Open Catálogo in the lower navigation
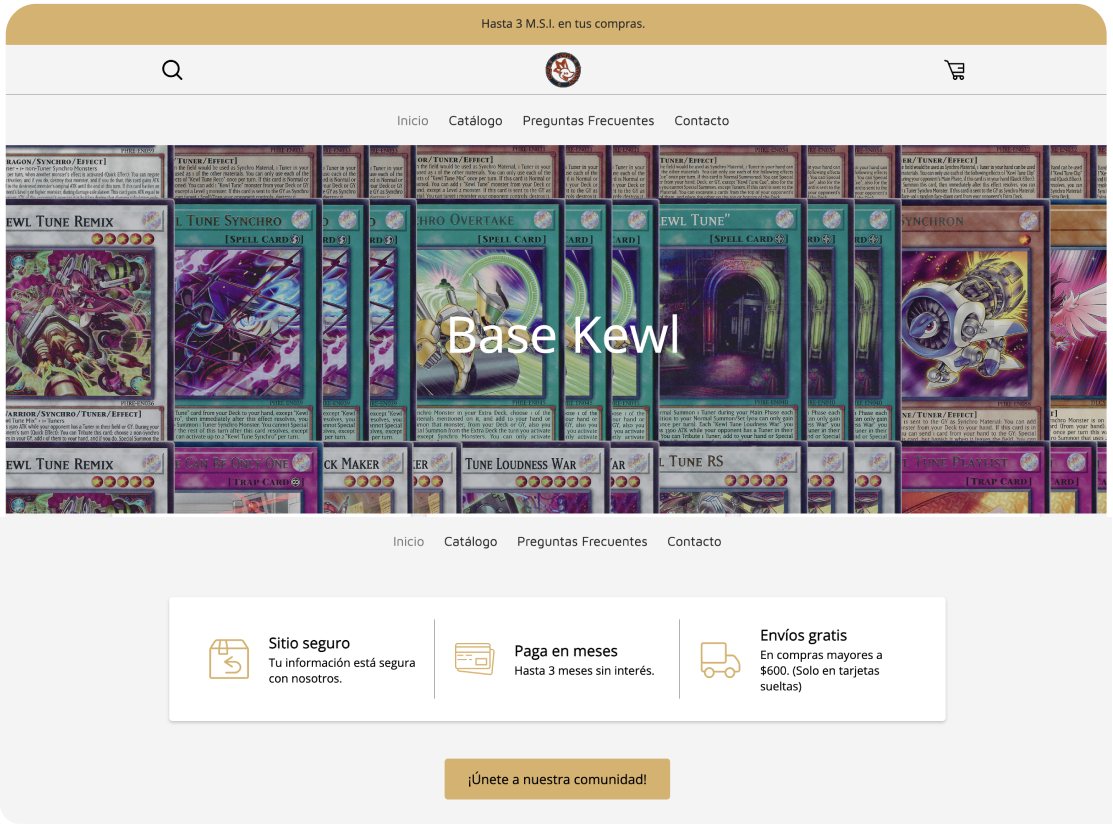 tap(470, 542)
